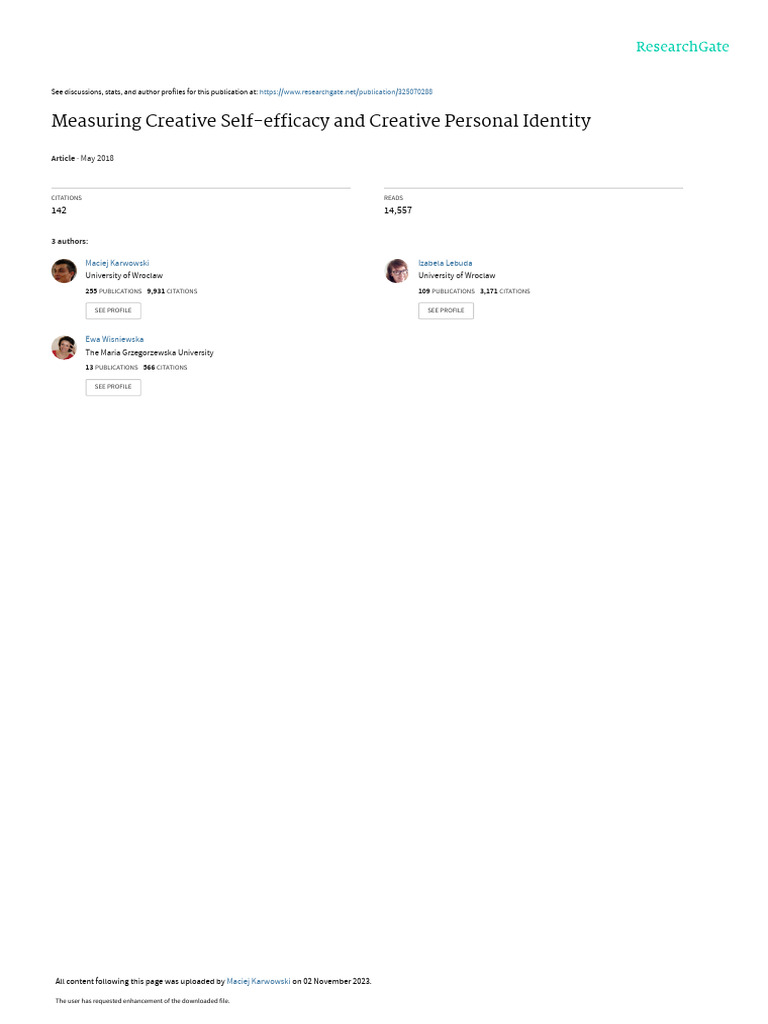Click Izabela Lebuda's profile photo

click(x=397, y=270)
